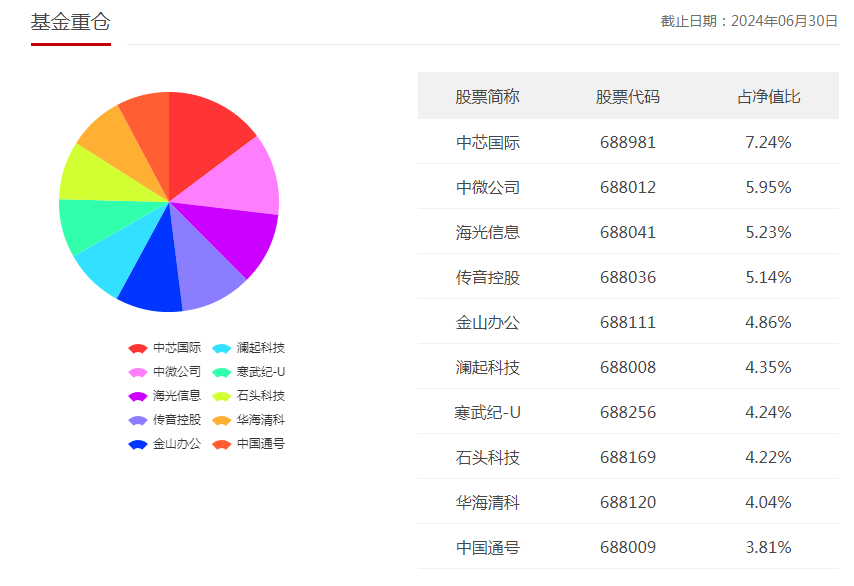Image resolution: width=854 pixels, height=586 pixels.
Task: Click 金山办公 name in table row
Action: pyautogui.click(x=488, y=322)
